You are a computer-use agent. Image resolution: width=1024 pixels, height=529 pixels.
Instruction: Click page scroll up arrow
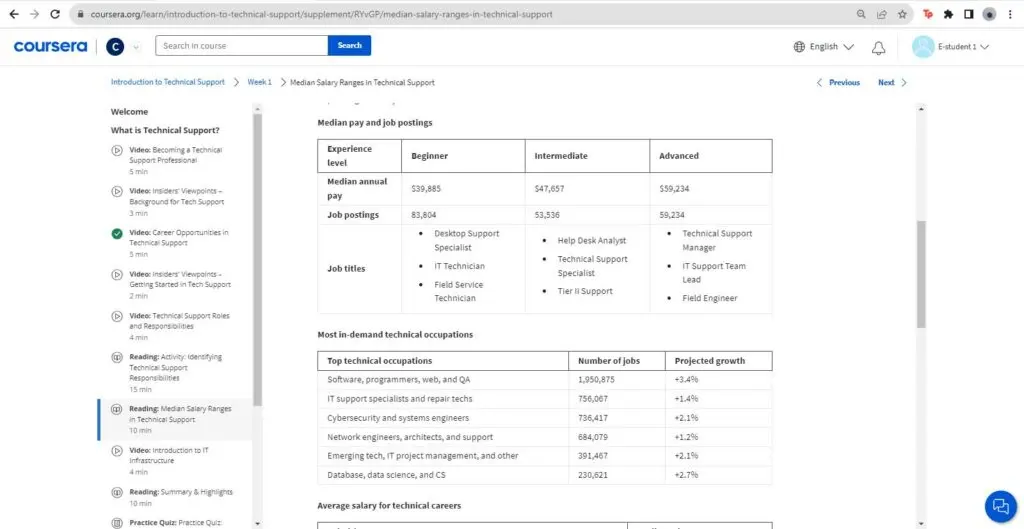(x=921, y=108)
